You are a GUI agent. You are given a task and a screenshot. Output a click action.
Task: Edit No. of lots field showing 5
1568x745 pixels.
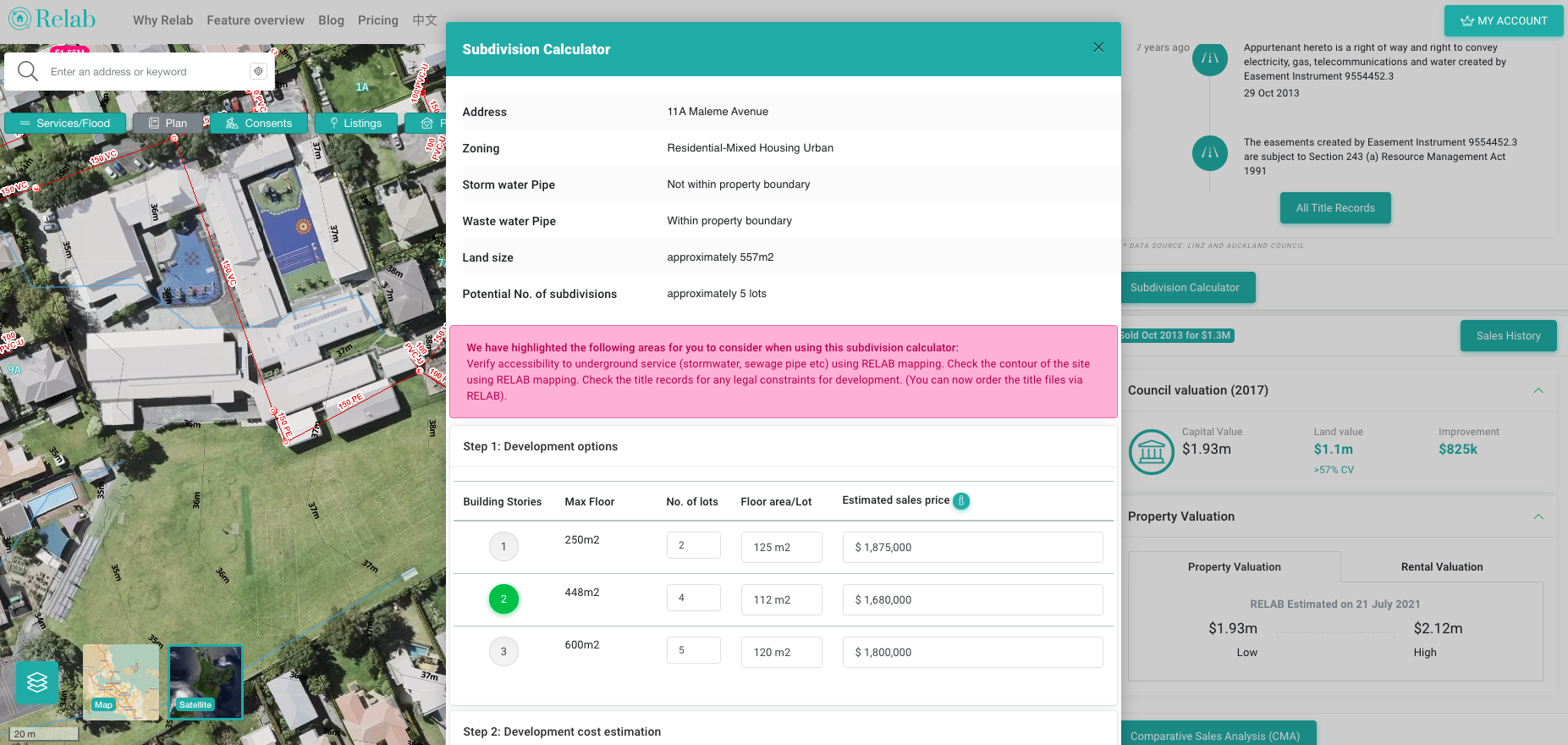click(x=694, y=650)
